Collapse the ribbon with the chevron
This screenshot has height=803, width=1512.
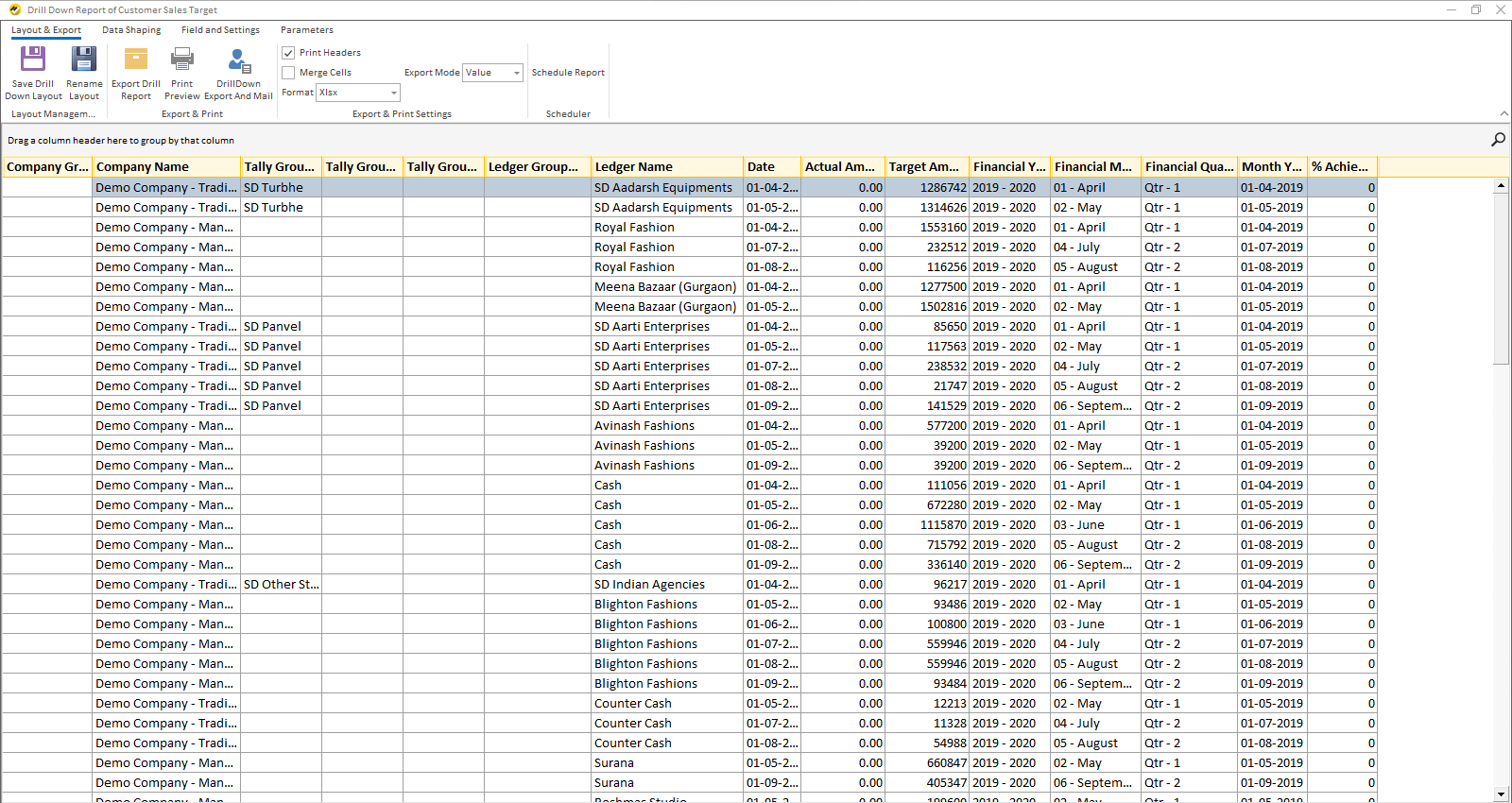click(1503, 114)
